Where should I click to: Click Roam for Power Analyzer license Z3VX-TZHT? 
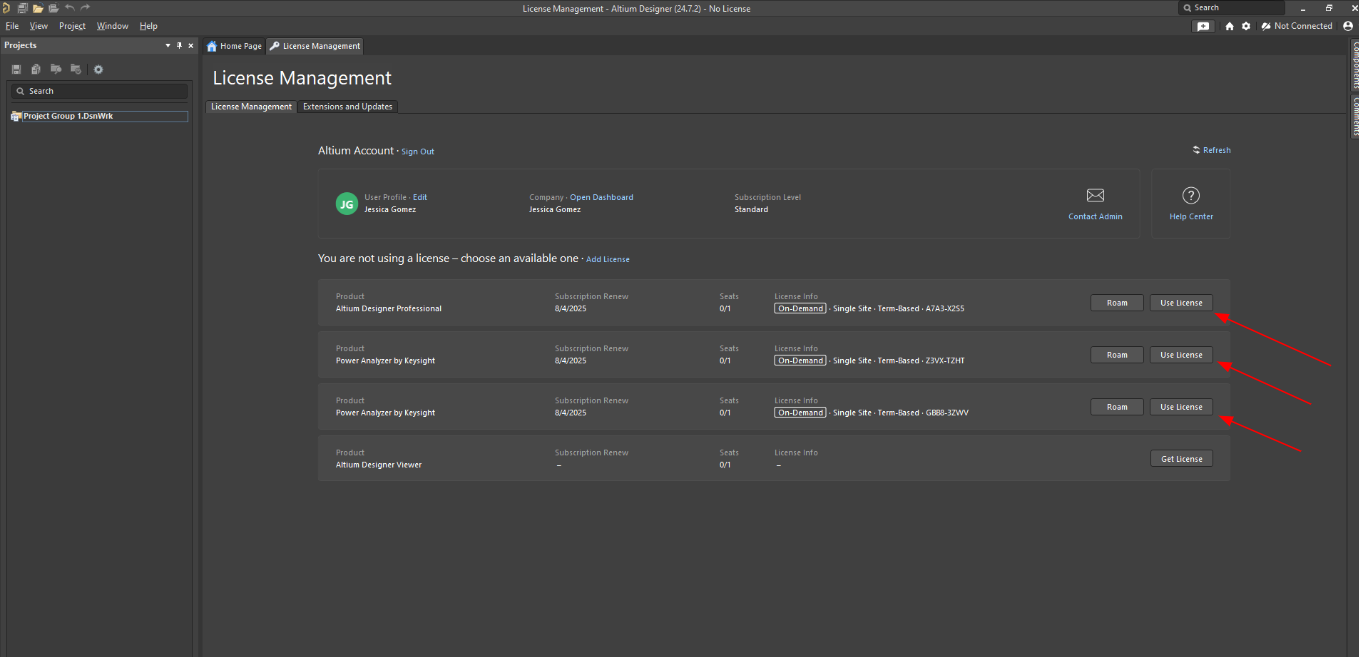point(1117,355)
